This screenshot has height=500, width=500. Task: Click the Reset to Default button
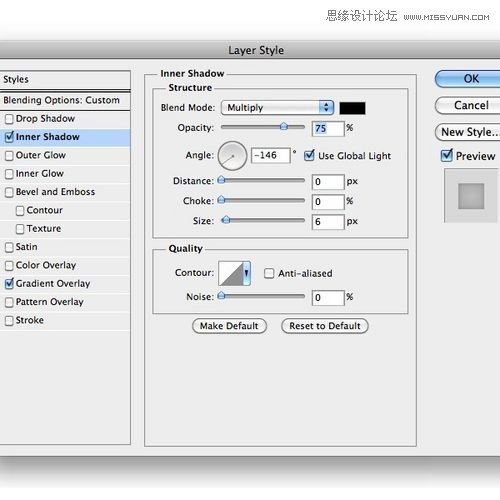click(325, 326)
